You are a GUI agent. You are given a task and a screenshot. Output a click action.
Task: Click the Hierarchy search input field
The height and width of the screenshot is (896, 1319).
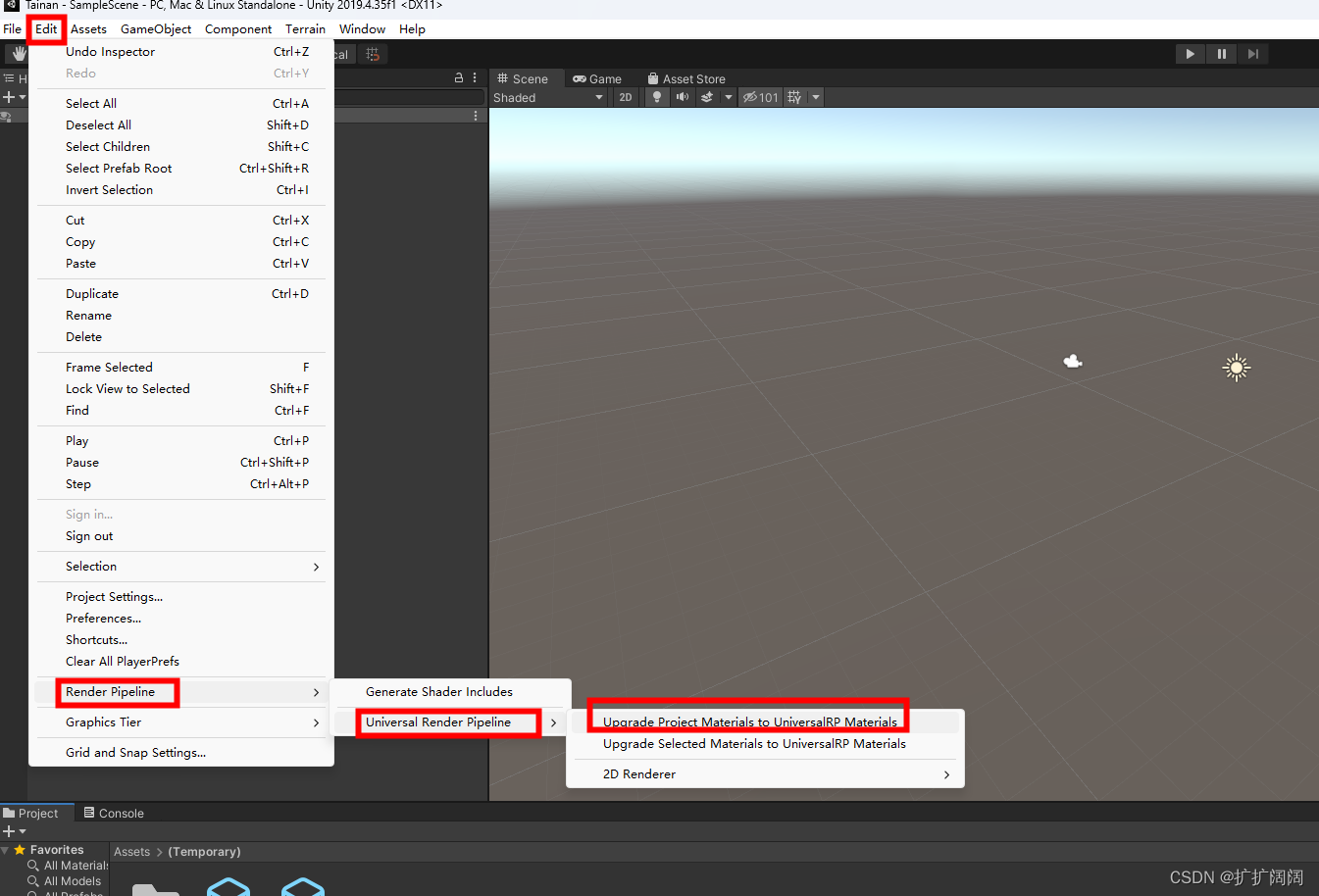[x=412, y=97]
